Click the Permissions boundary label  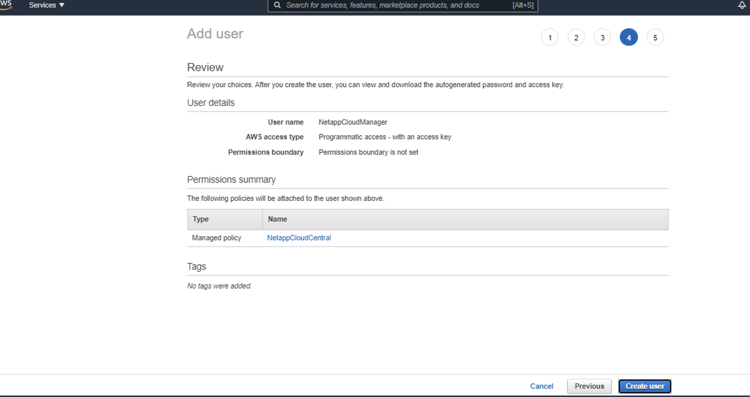pyautogui.click(x=265, y=152)
